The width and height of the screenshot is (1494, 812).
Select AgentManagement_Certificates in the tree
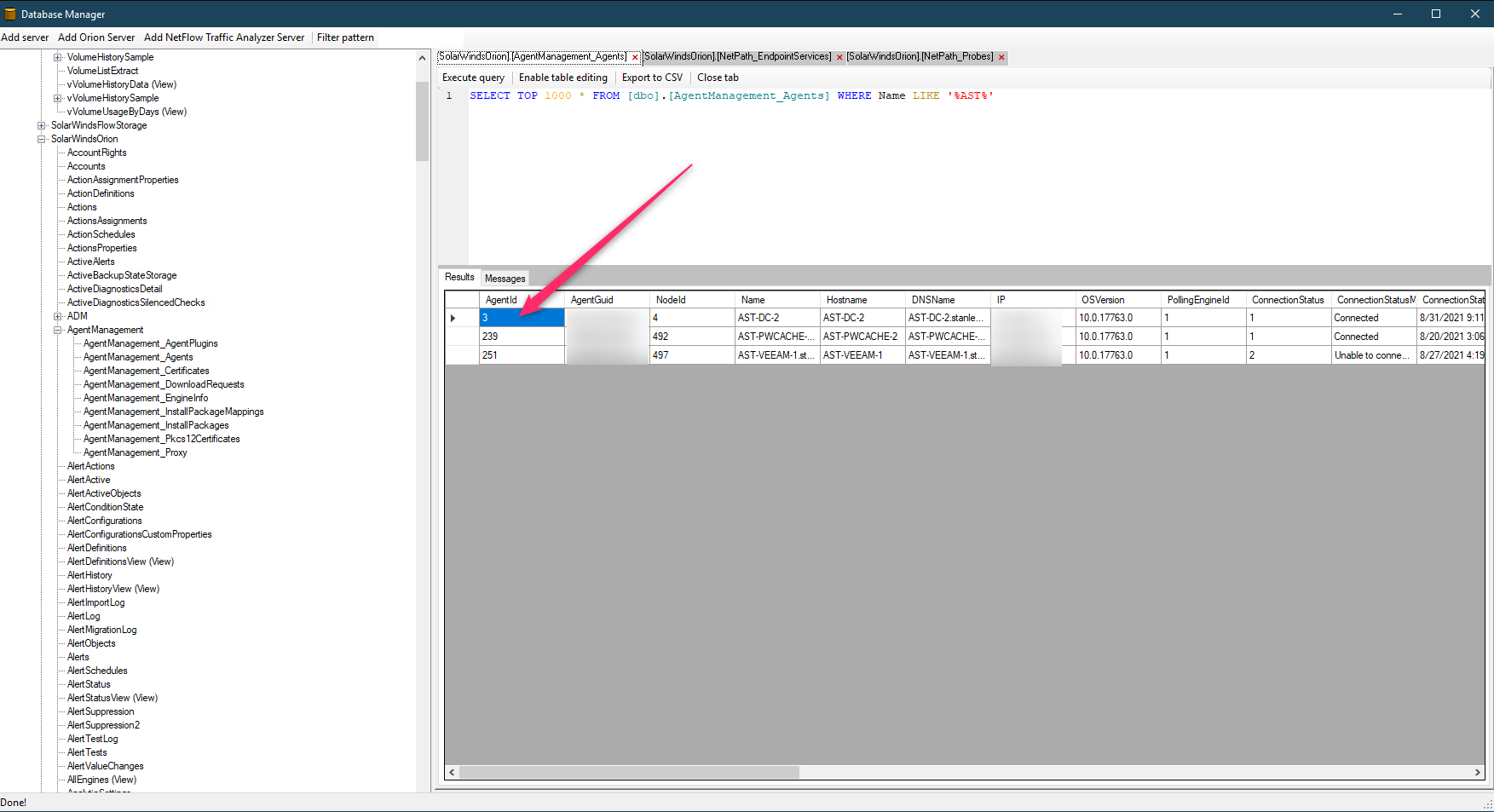click(147, 371)
